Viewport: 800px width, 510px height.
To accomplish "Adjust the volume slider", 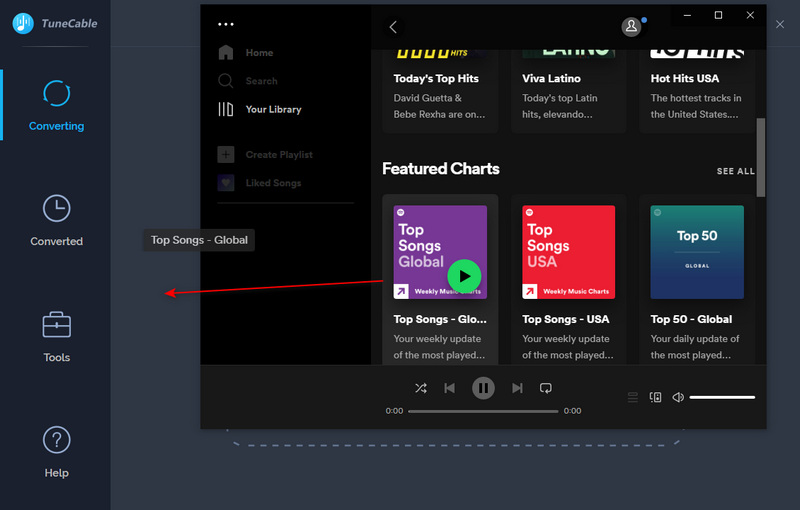I will [x=722, y=397].
